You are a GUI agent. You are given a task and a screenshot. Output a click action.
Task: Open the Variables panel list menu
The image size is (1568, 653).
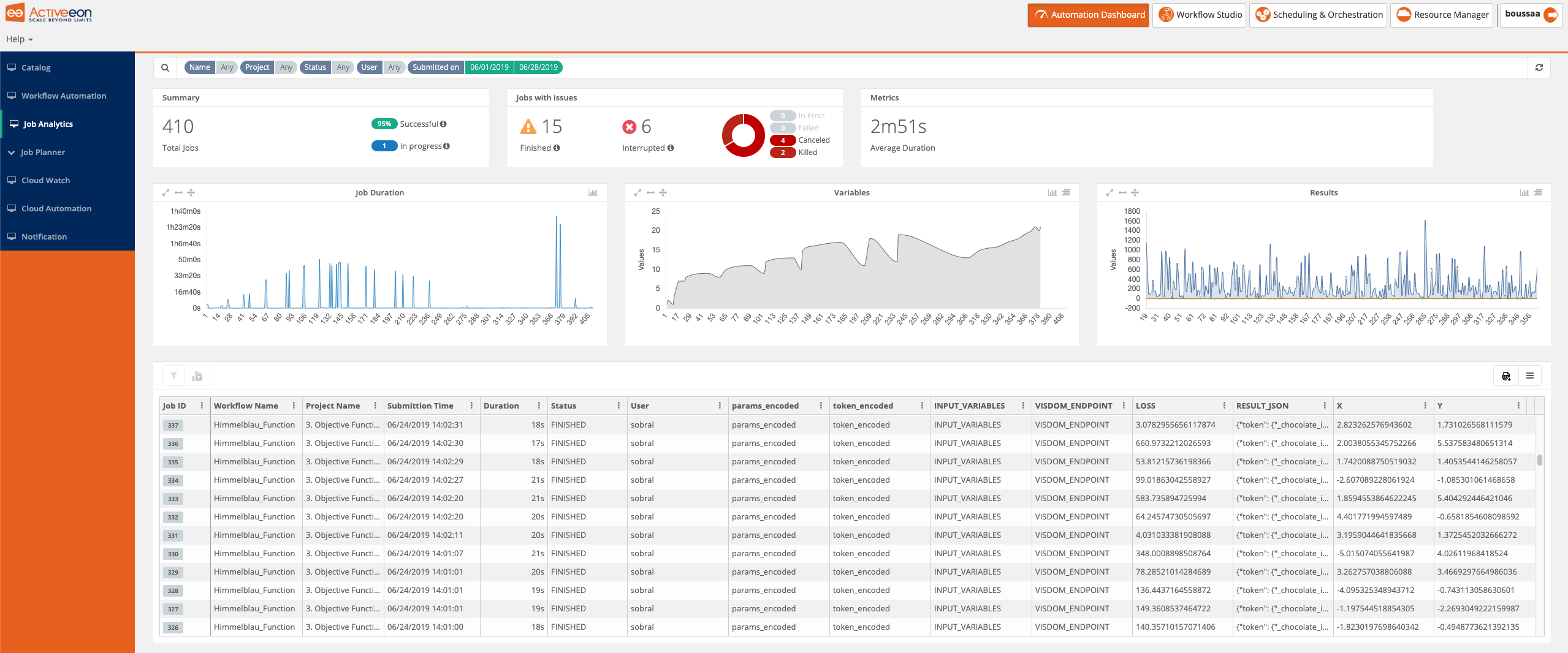[1066, 192]
